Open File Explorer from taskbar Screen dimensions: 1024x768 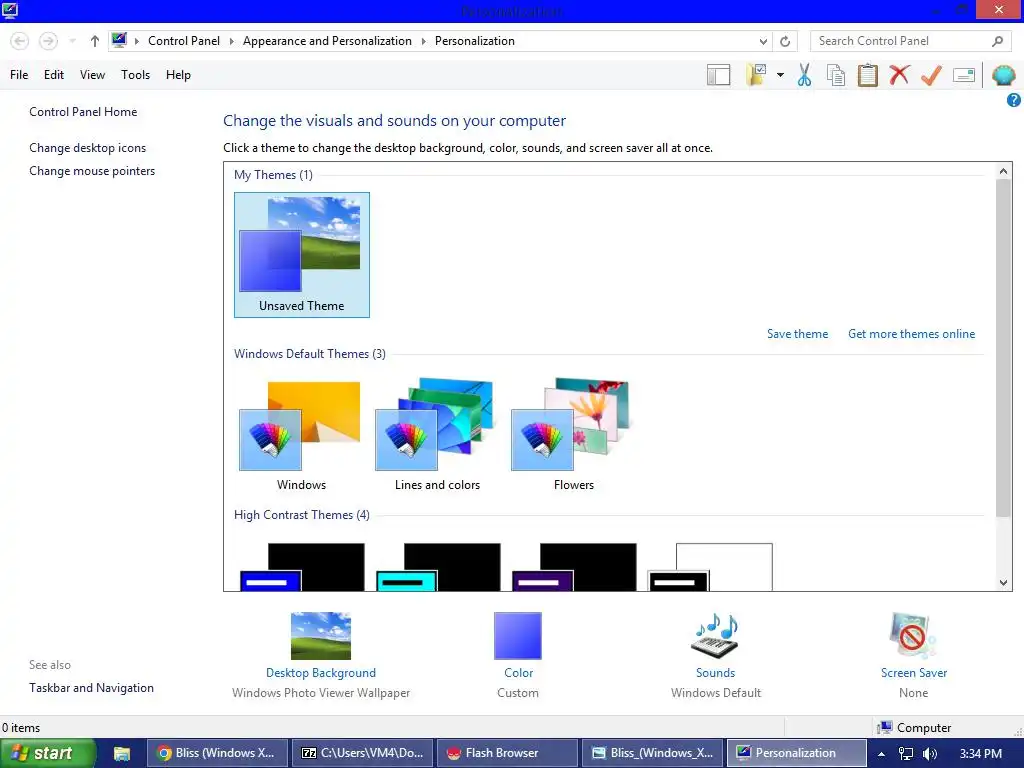121,754
